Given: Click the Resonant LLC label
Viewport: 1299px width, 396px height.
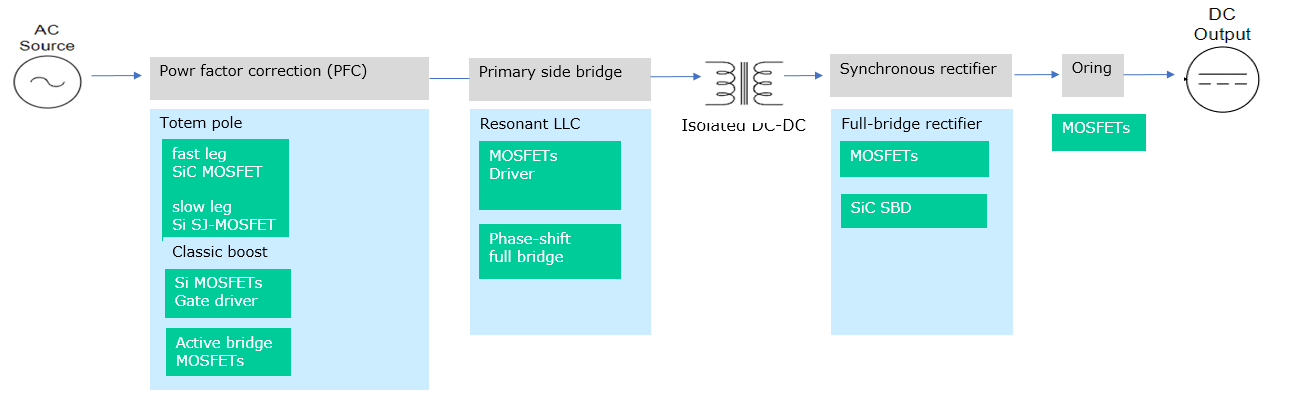Looking at the screenshot, I should point(530,124).
